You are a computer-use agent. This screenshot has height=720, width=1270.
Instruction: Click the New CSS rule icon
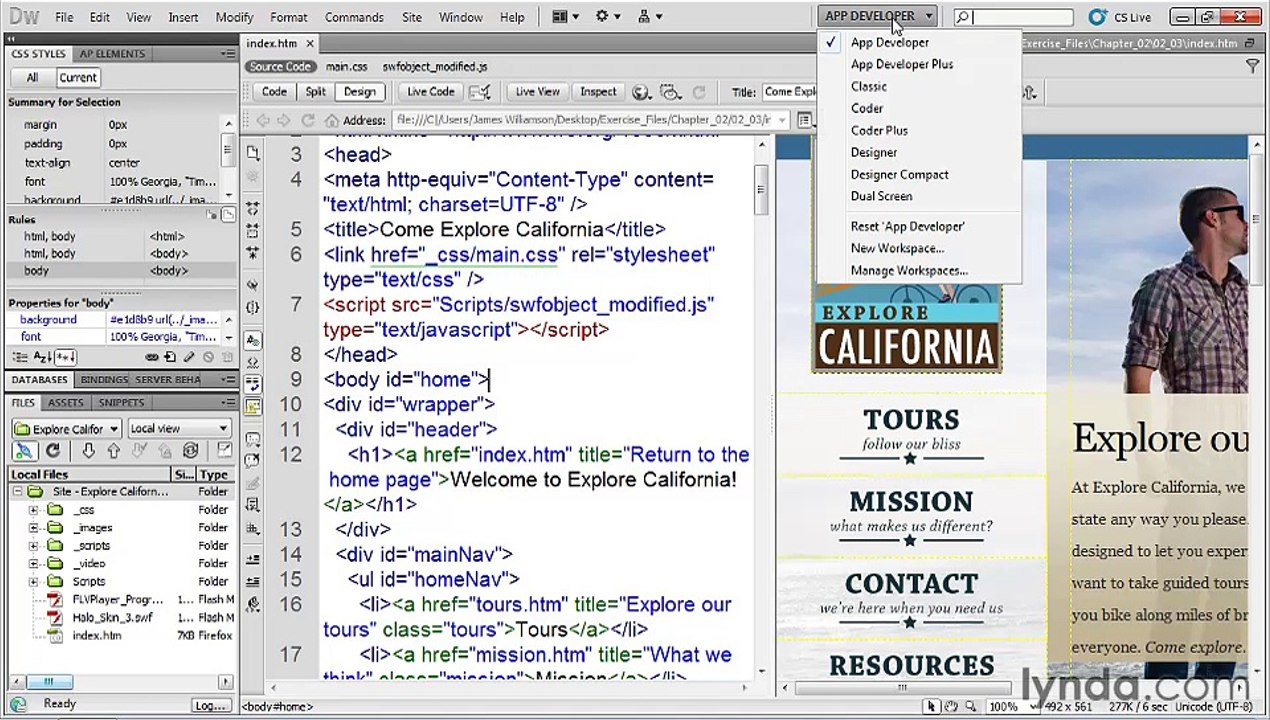[170, 357]
